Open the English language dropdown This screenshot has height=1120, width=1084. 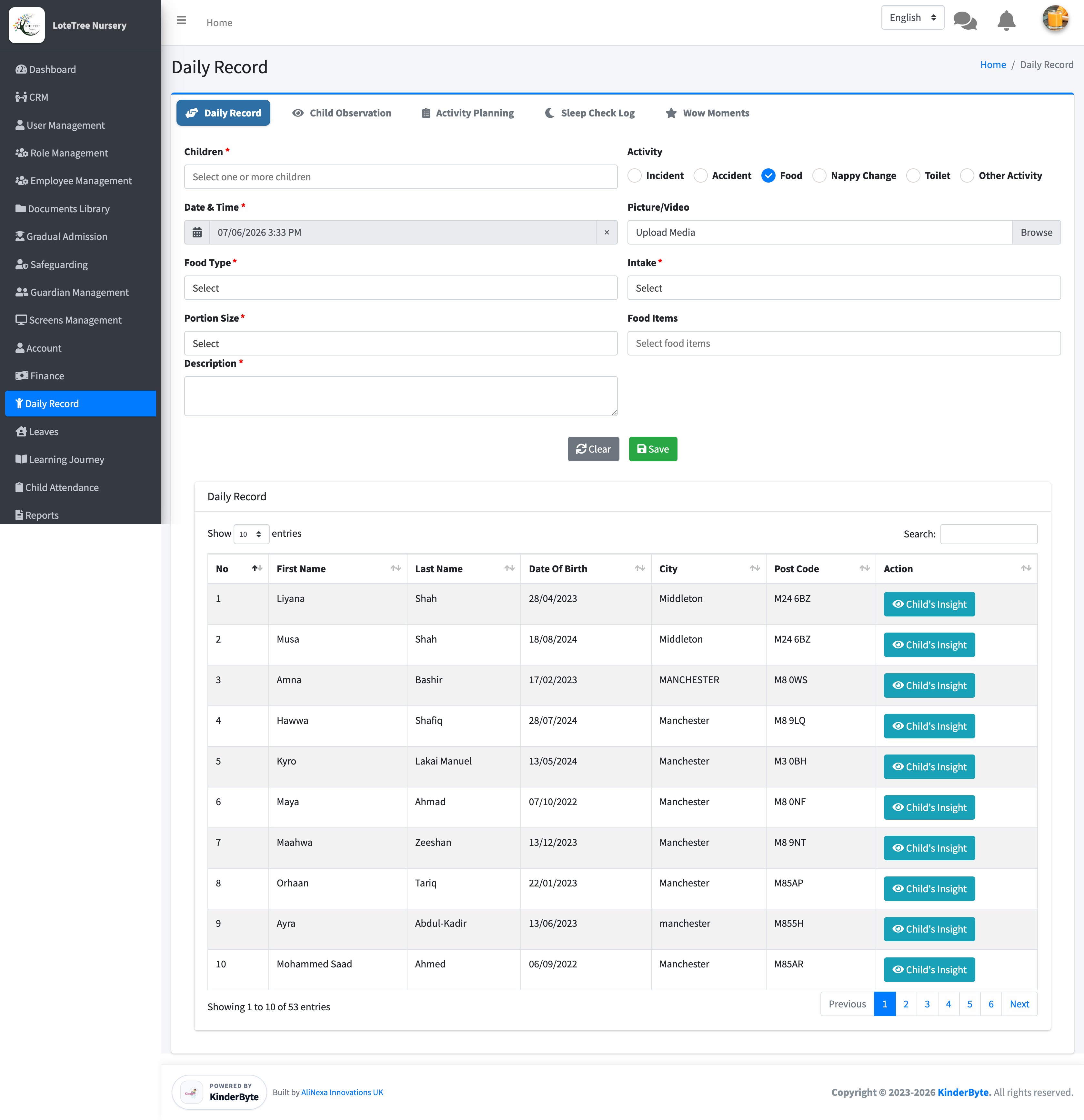tap(913, 18)
